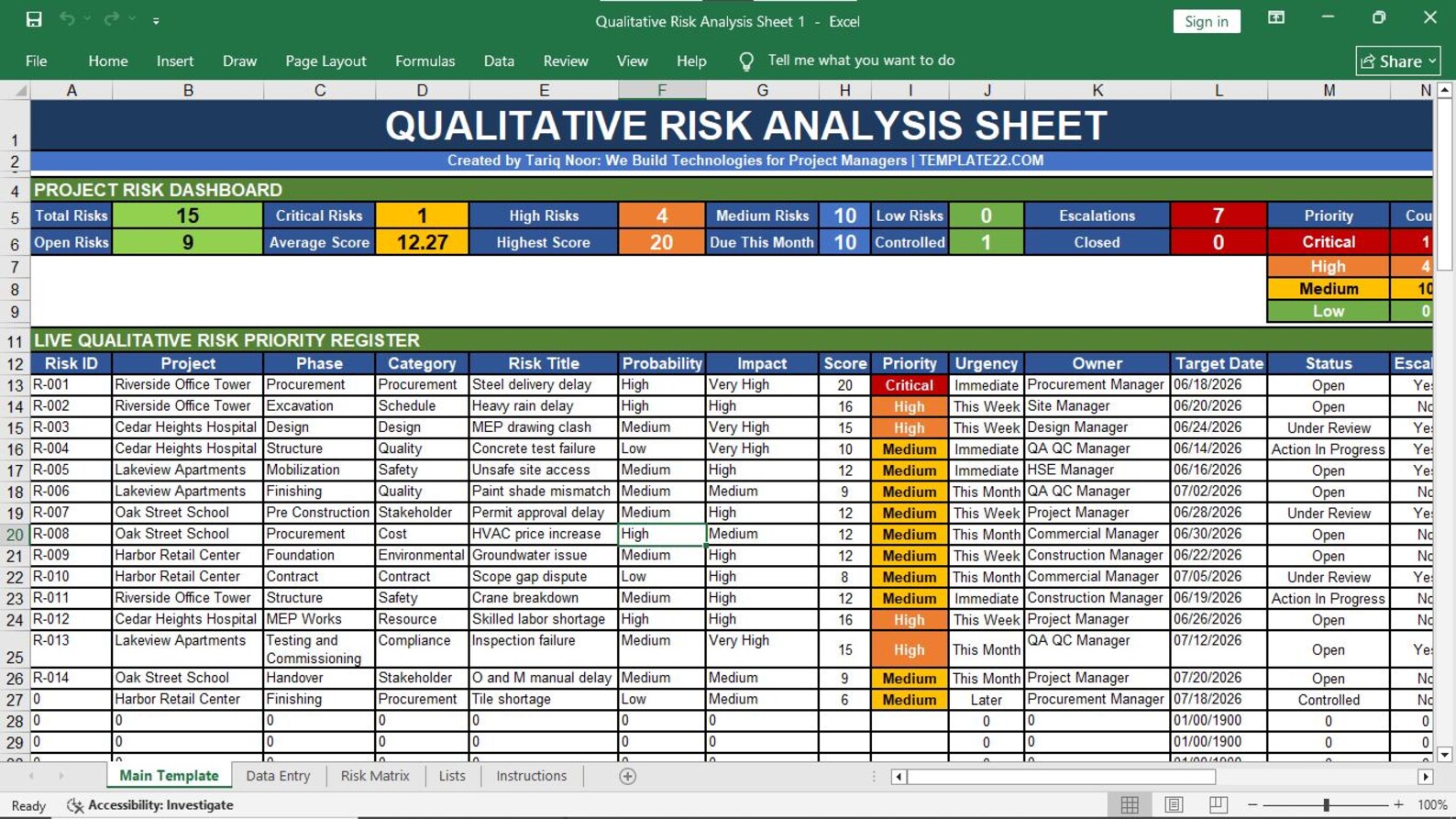Open the File menu
Viewport: 1456px width, 819px height.
pos(37,61)
